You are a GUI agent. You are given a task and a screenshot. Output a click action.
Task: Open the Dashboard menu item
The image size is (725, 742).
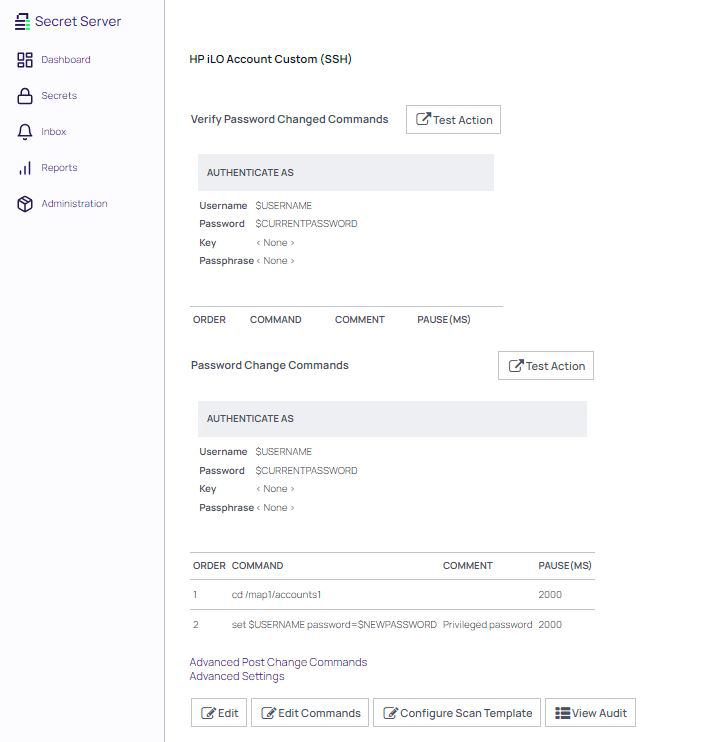coord(65,60)
